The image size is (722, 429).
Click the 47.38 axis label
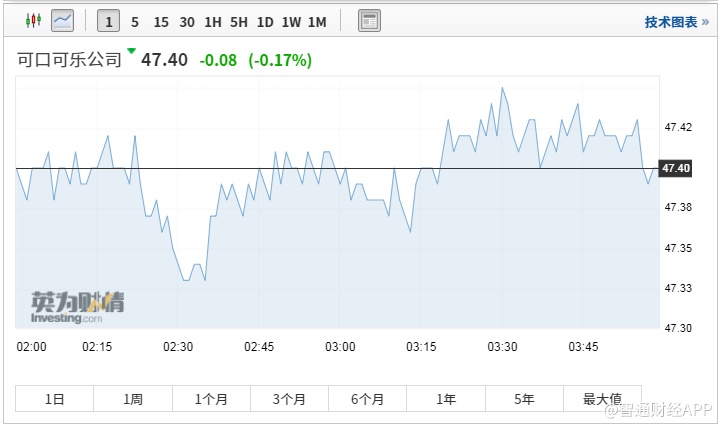tap(678, 207)
